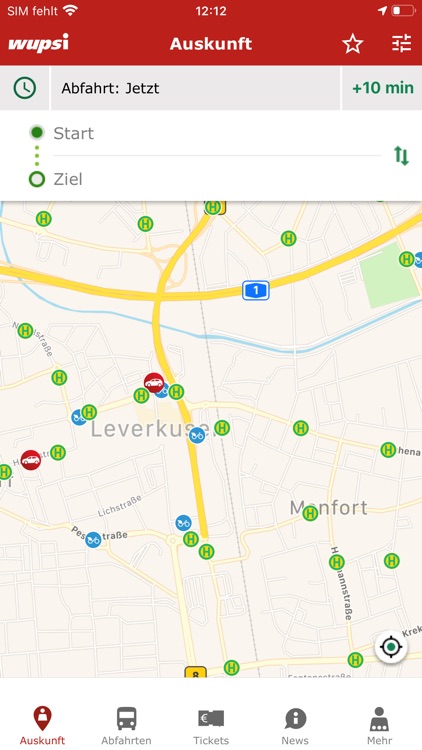Open the Tickets tab
This screenshot has height=750, width=422.
(x=211, y=726)
